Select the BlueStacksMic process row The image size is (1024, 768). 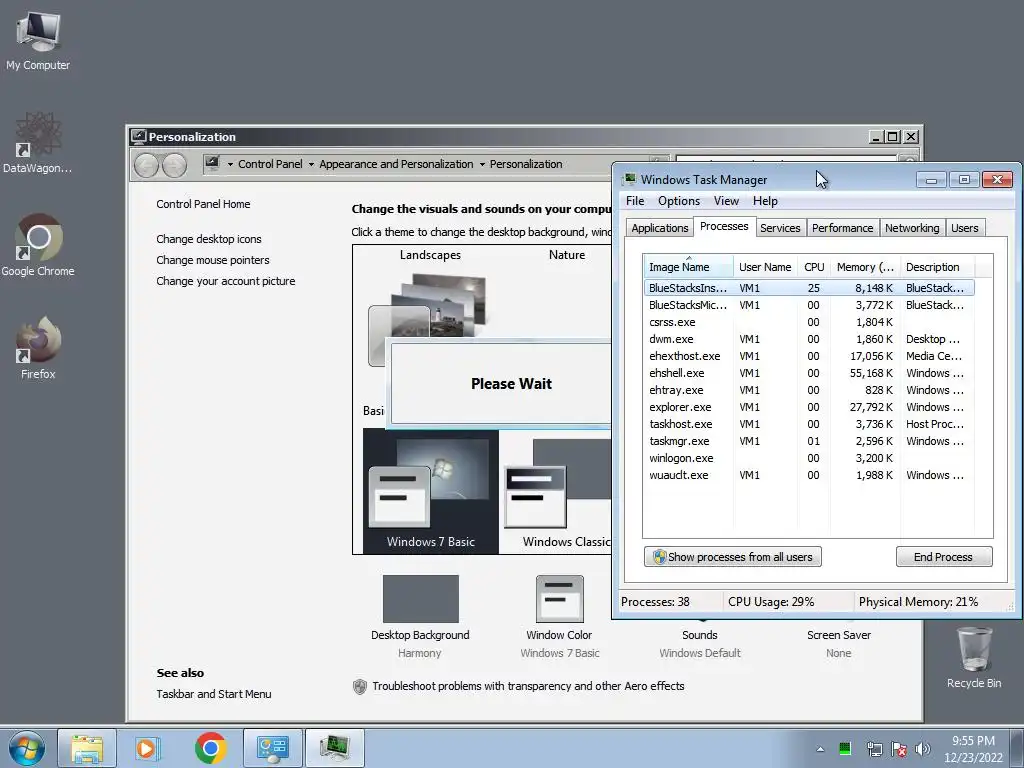(808, 305)
